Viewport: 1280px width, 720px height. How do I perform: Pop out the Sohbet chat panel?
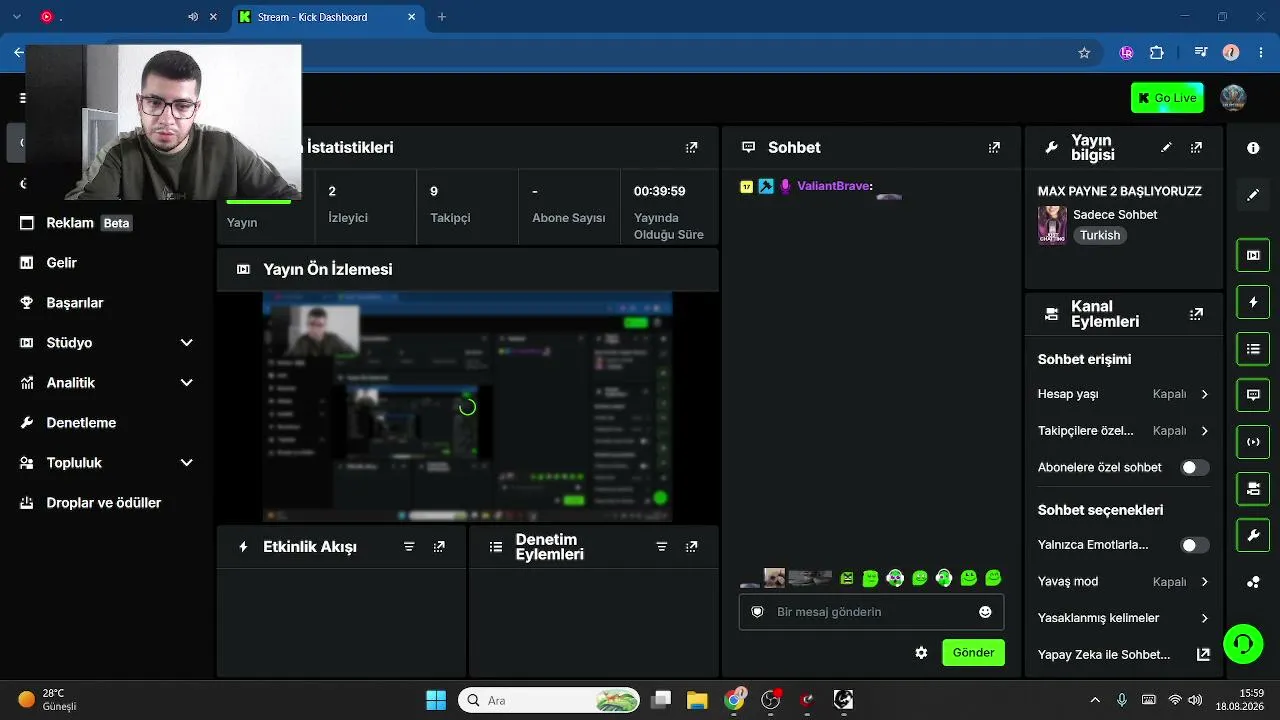click(994, 147)
